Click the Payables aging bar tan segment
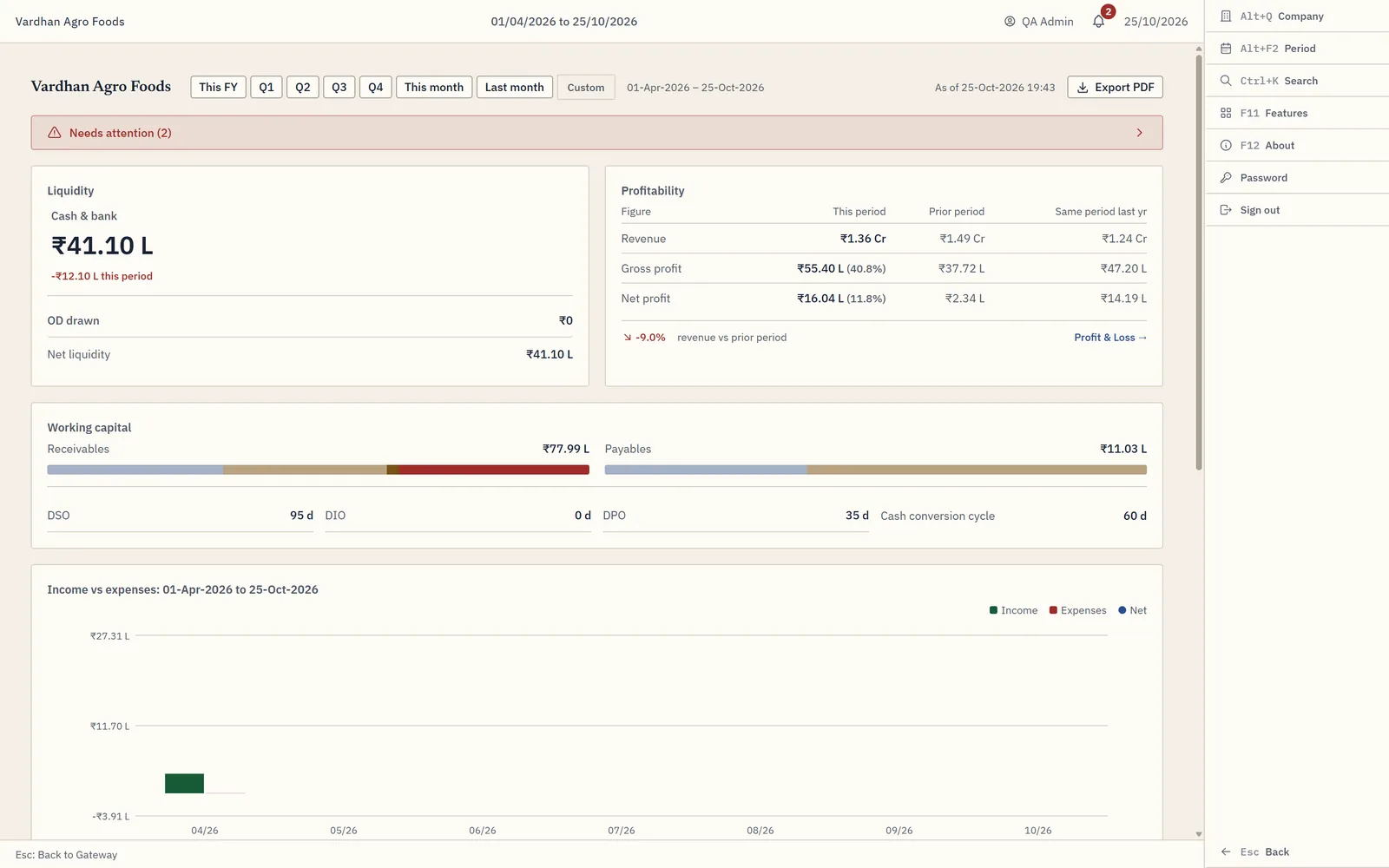This screenshot has height=868, width=1389. (x=977, y=470)
